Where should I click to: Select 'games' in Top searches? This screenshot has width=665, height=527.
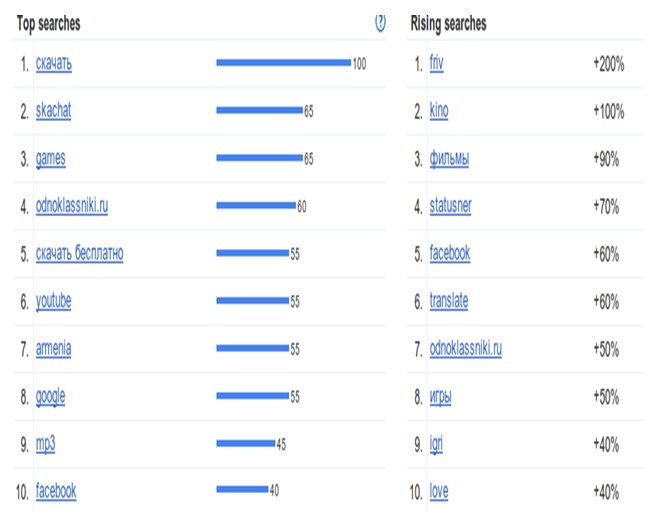coord(50,159)
